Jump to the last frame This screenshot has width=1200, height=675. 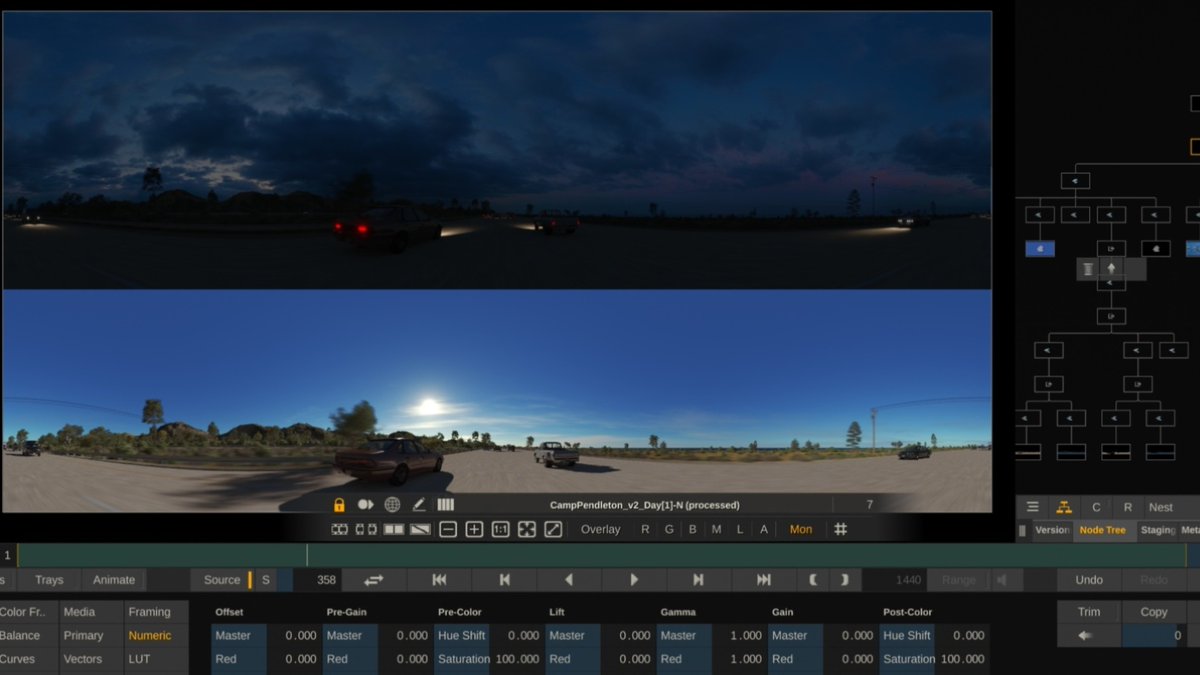click(x=764, y=580)
